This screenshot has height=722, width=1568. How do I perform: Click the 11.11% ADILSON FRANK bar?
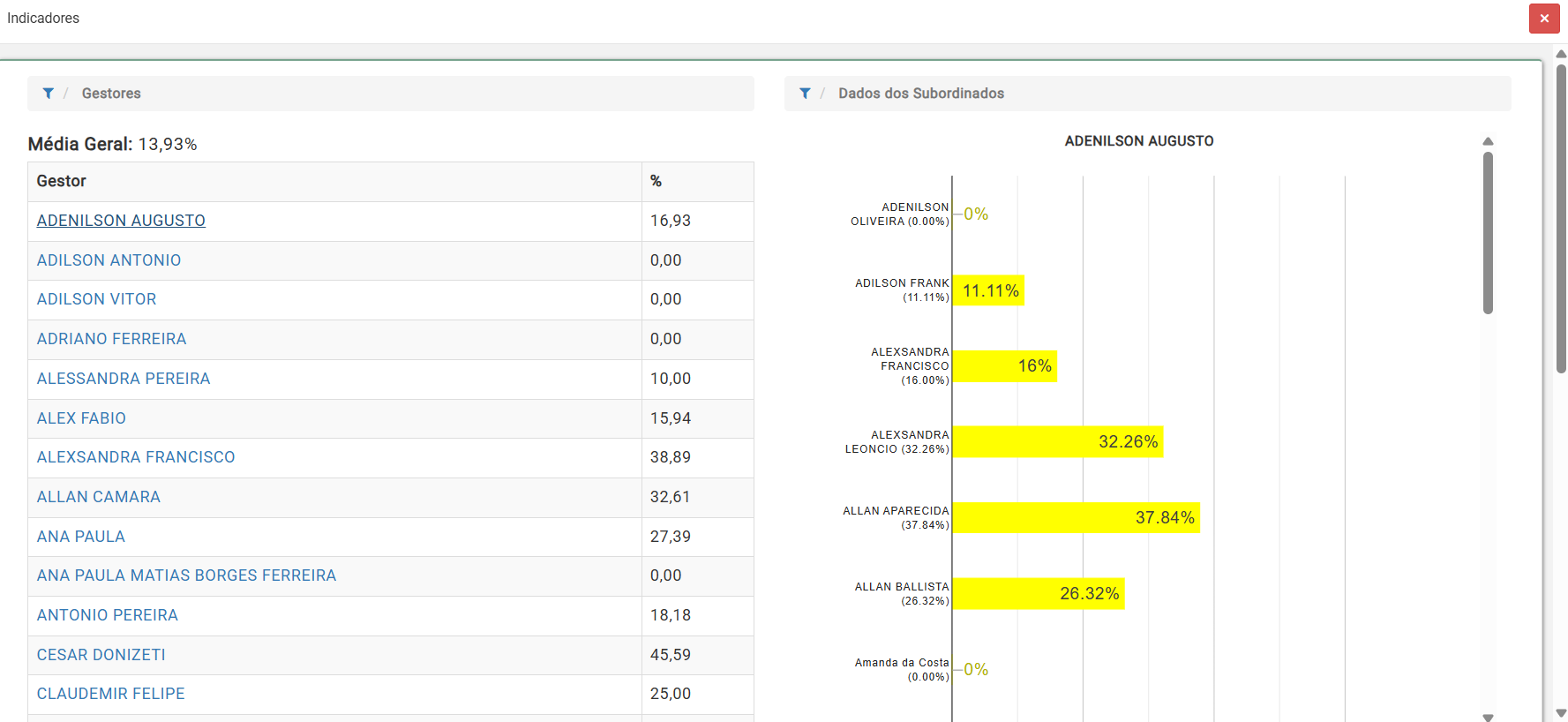(x=988, y=290)
